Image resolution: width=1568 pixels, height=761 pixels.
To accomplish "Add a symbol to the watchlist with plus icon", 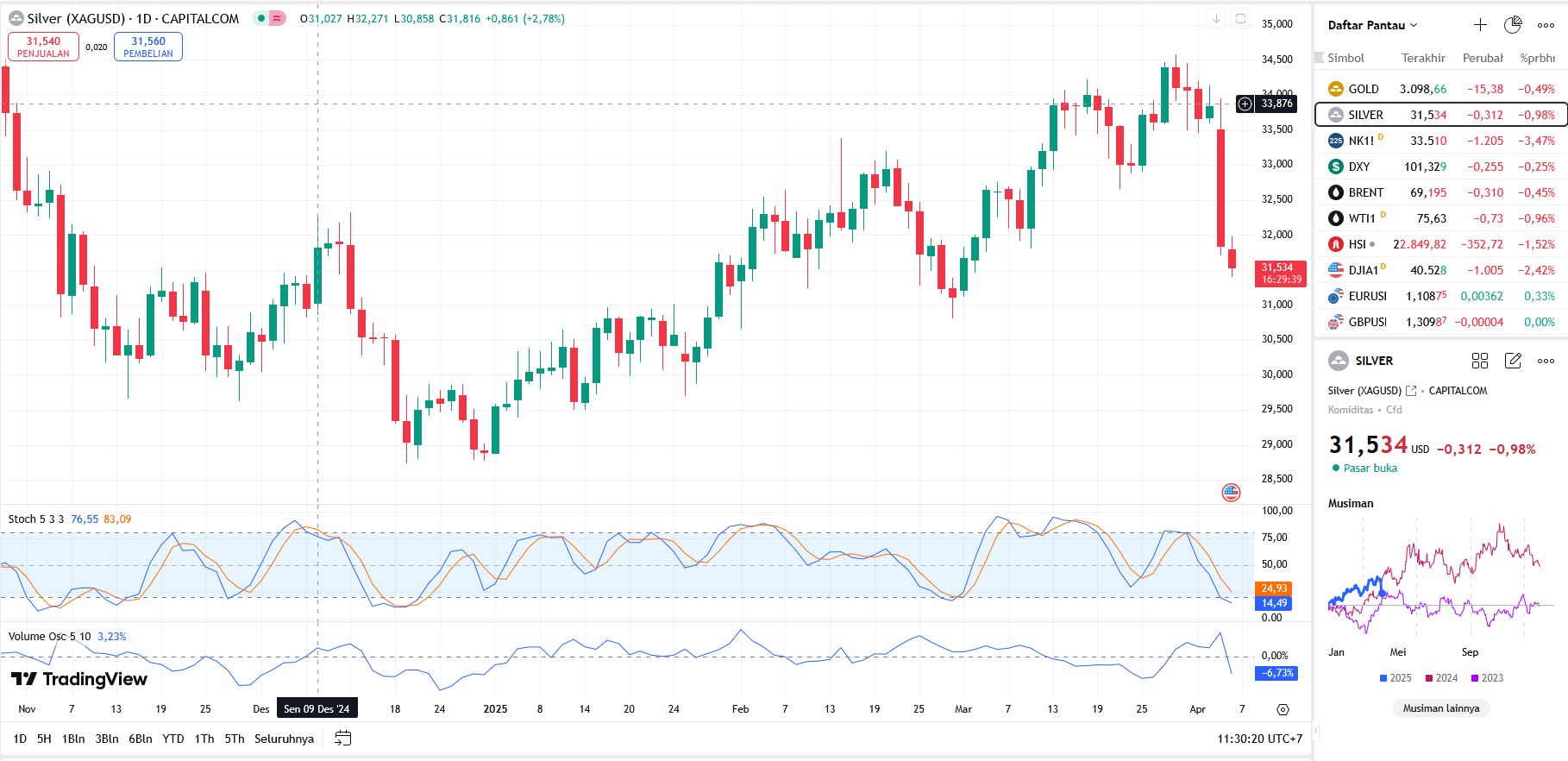I will [1480, 25].
